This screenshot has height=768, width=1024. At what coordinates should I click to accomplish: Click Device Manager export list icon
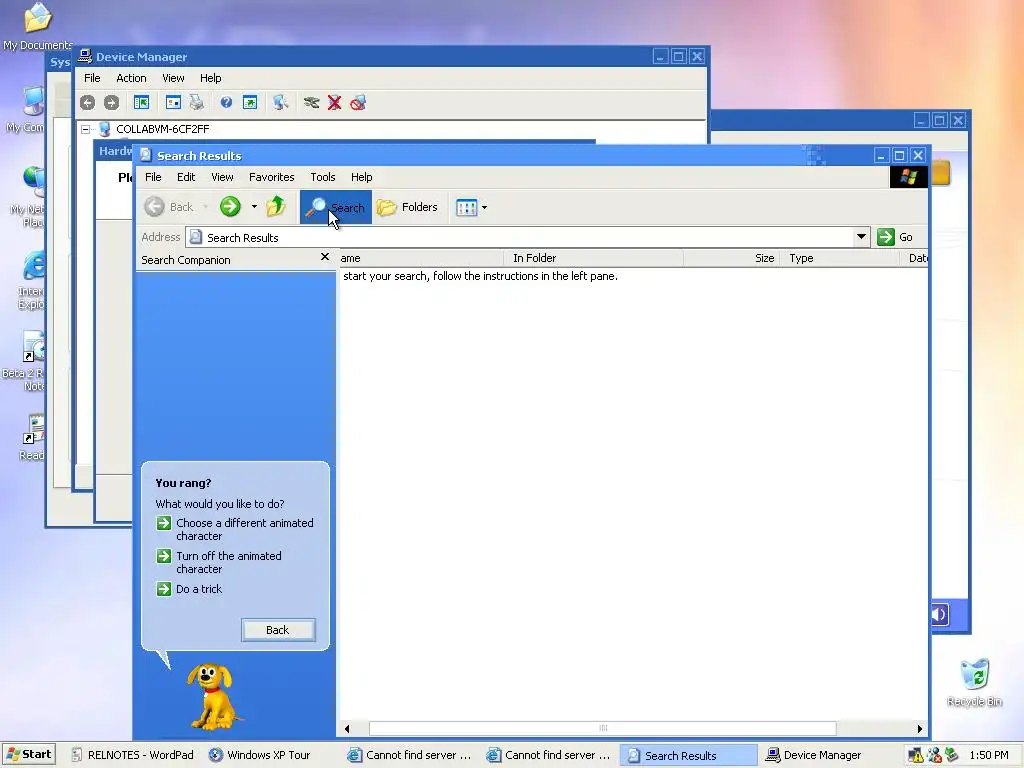point(250,103)
